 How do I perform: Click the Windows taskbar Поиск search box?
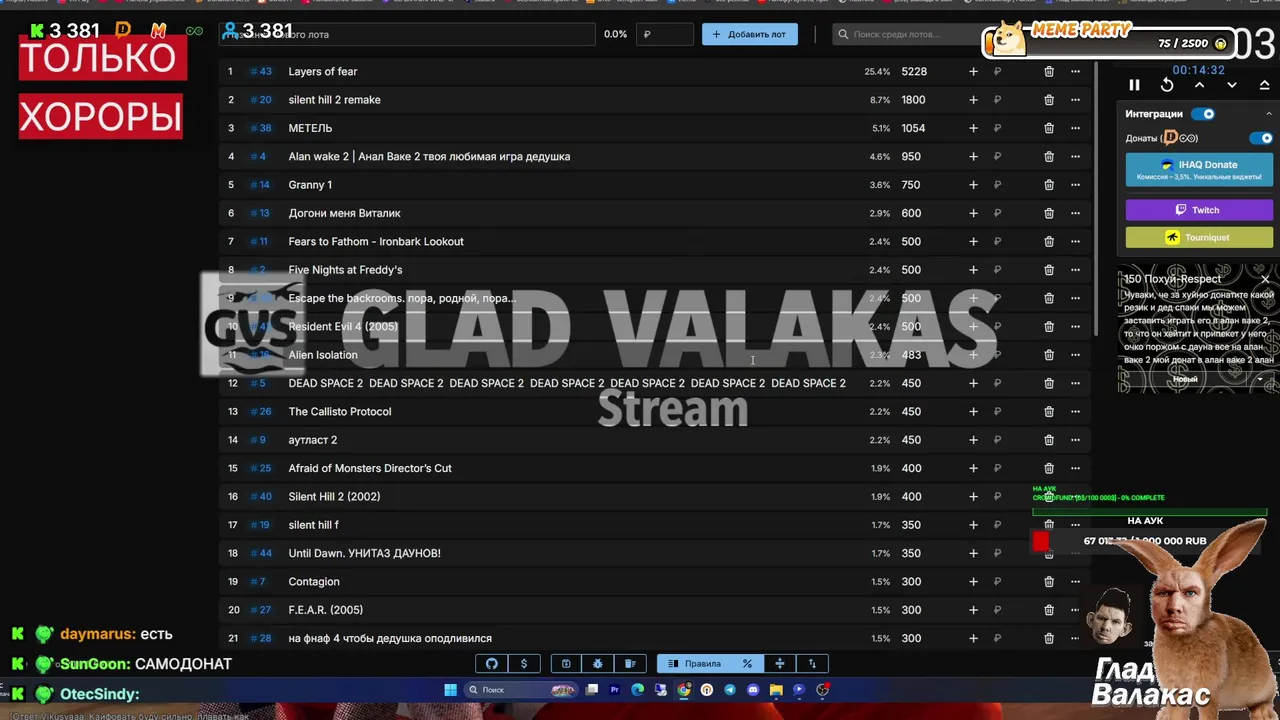click(523, 689)
